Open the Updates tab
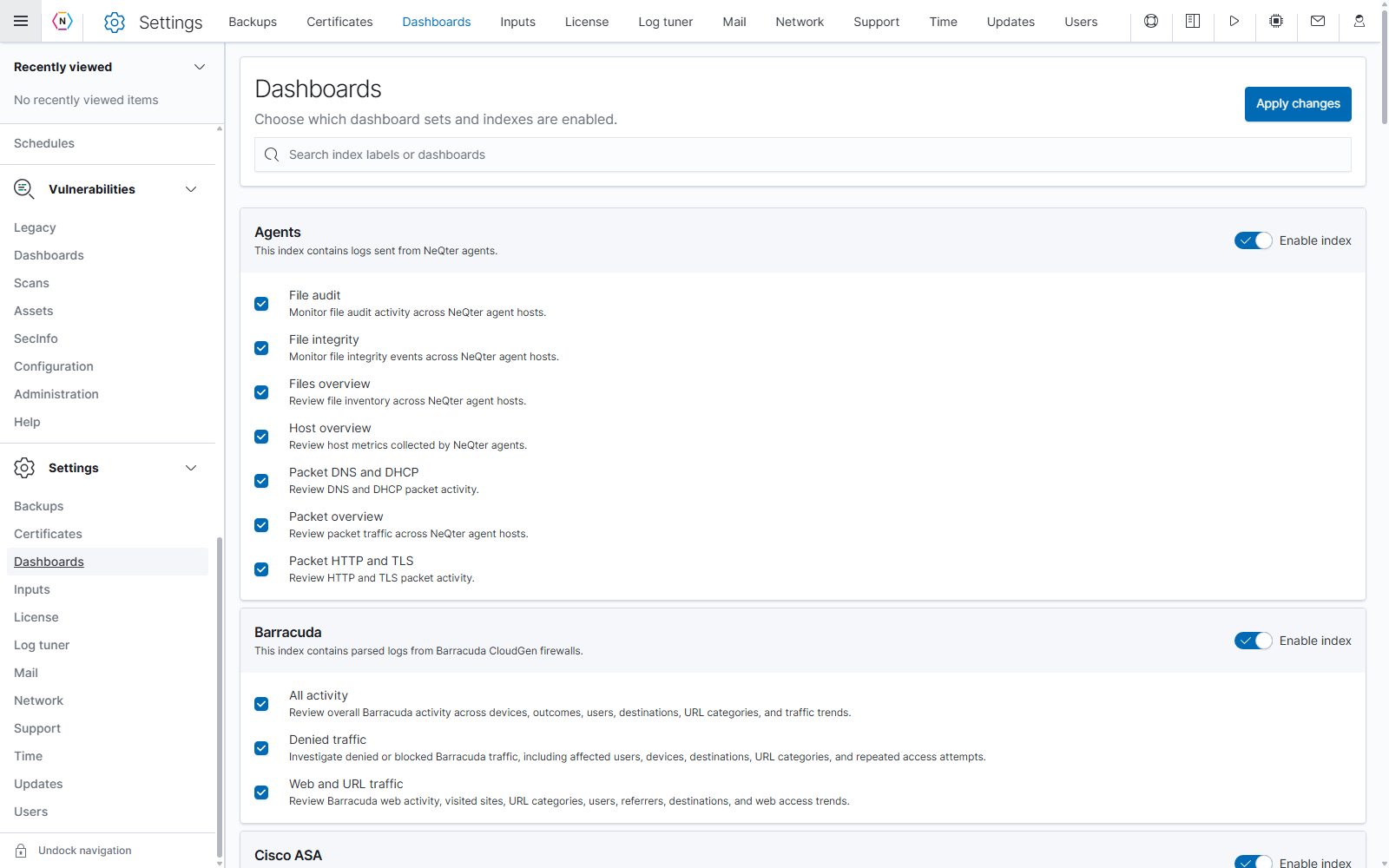 pos(1010,22)
